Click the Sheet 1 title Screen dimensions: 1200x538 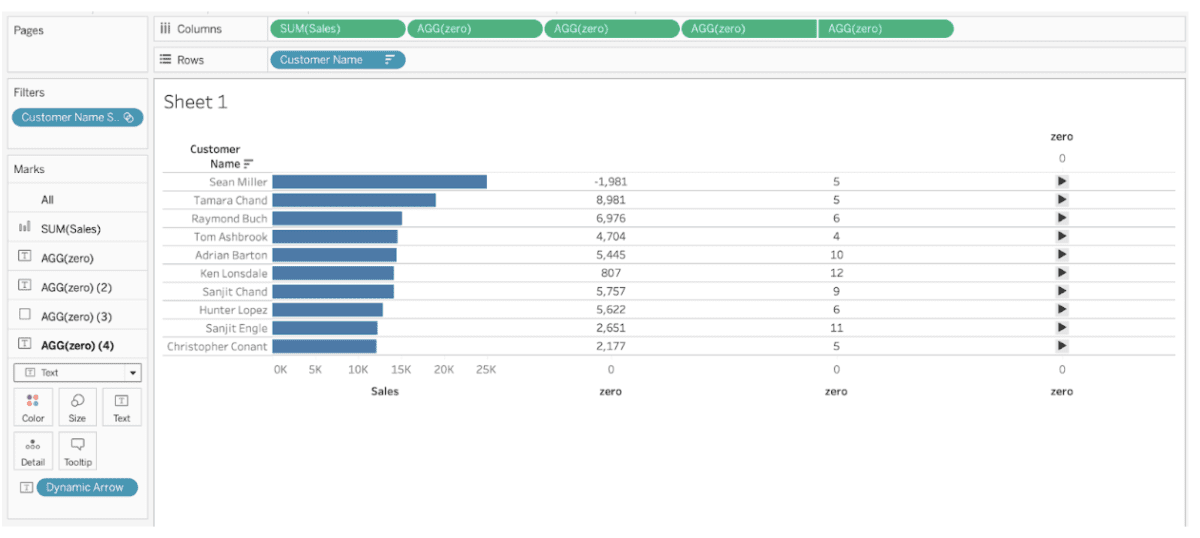coord(195,102)
